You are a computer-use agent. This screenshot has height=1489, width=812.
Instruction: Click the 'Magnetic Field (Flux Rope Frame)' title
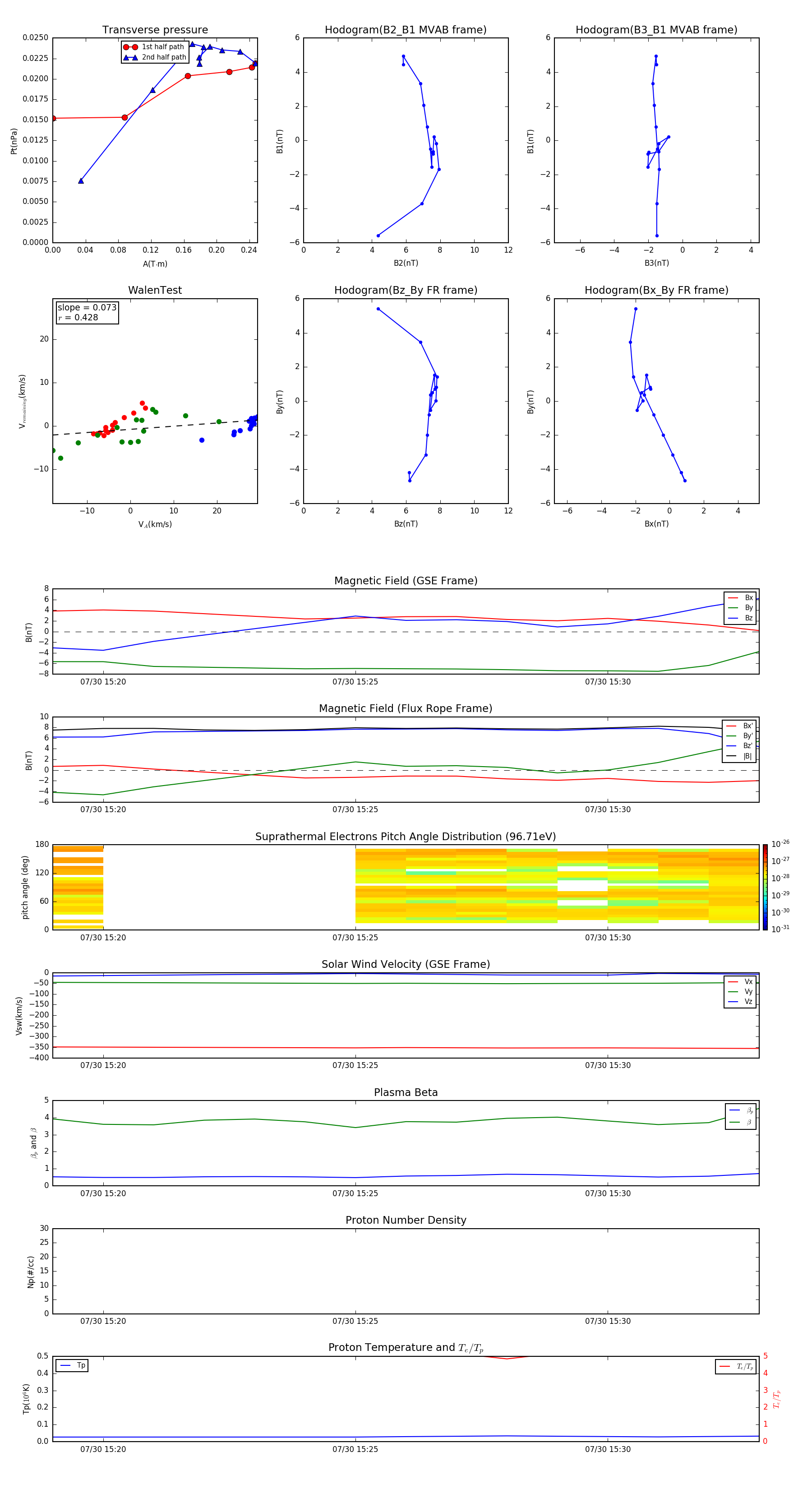coord(406,709)
